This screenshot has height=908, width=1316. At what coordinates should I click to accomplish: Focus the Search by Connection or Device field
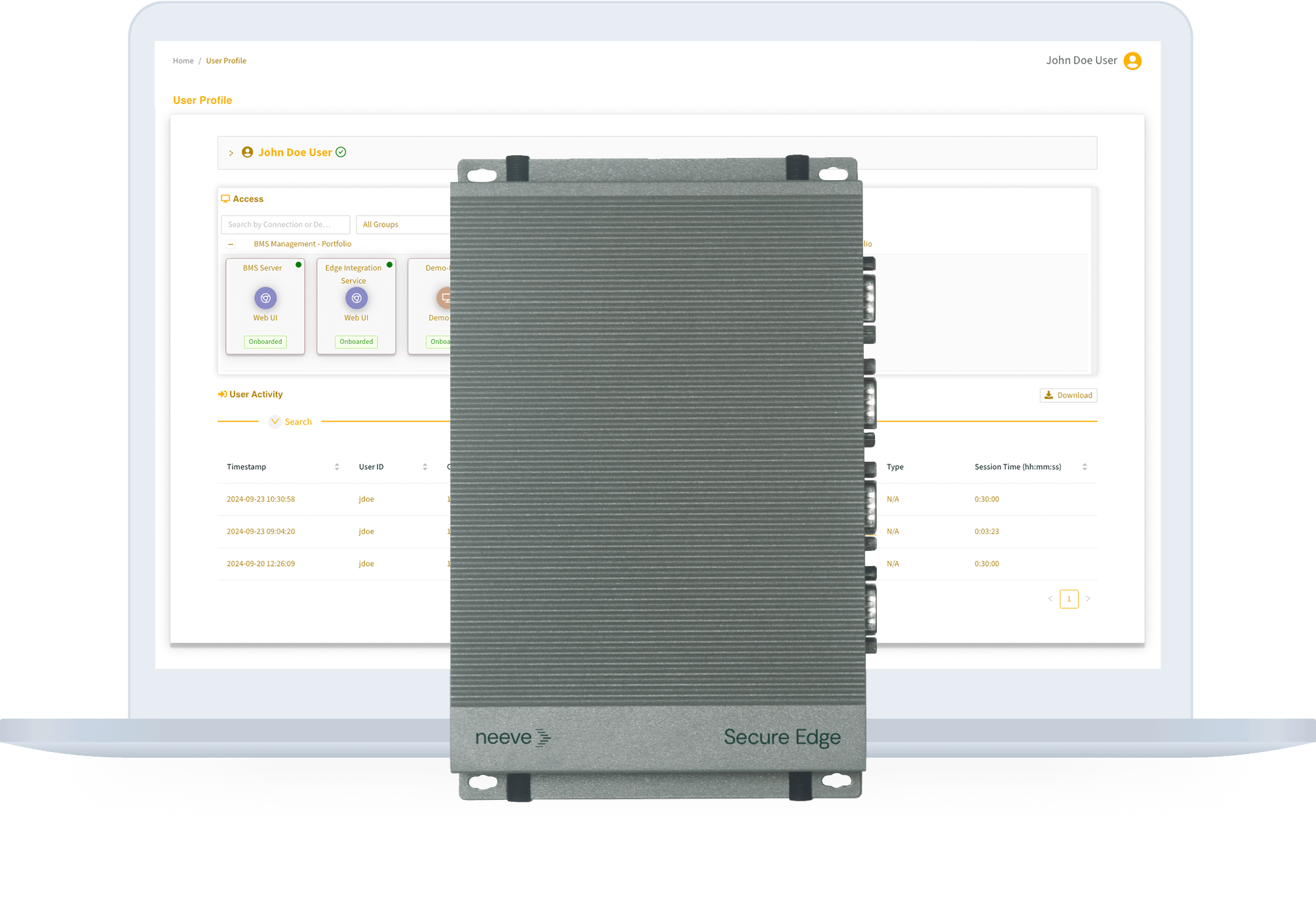coord(285,225)
